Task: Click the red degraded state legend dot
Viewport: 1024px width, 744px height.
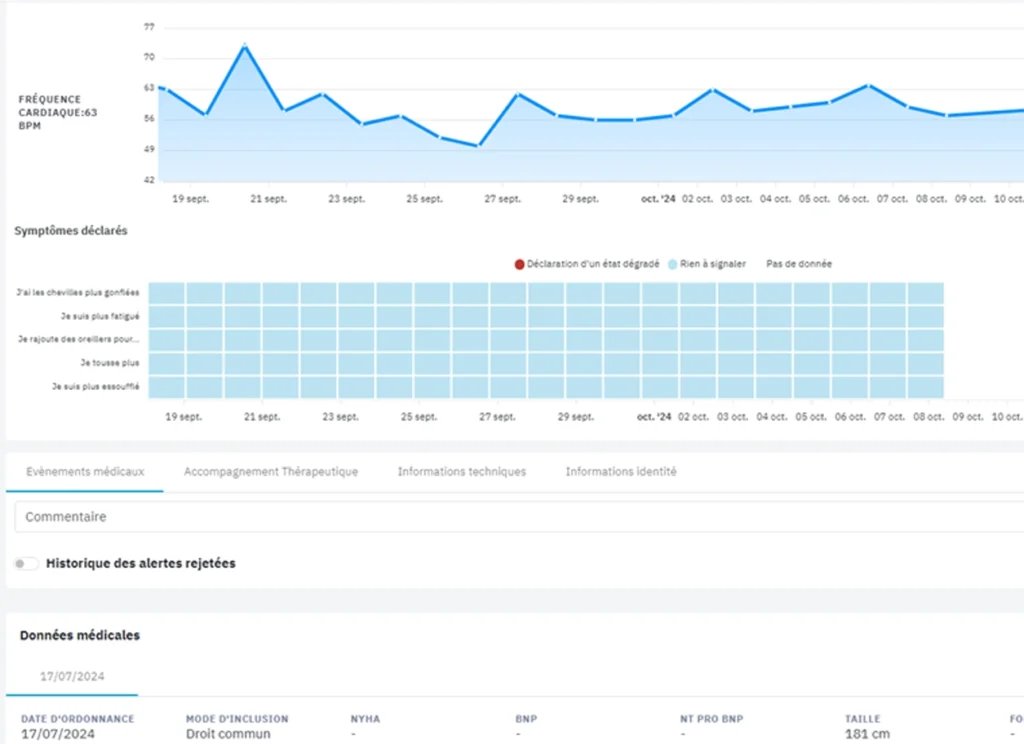Action: pyautogui.click(x=519, y=264)
